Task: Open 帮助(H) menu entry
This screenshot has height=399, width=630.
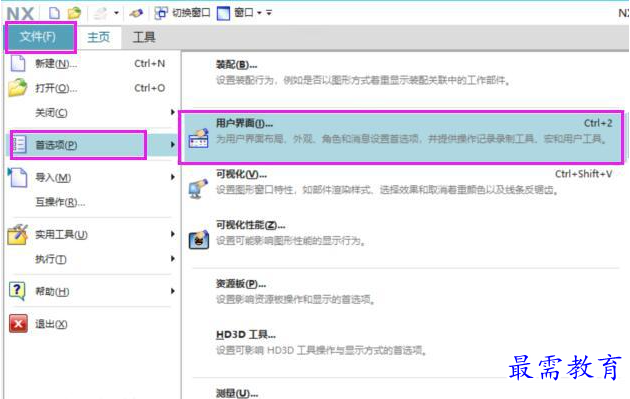Action: click(52, 292)
